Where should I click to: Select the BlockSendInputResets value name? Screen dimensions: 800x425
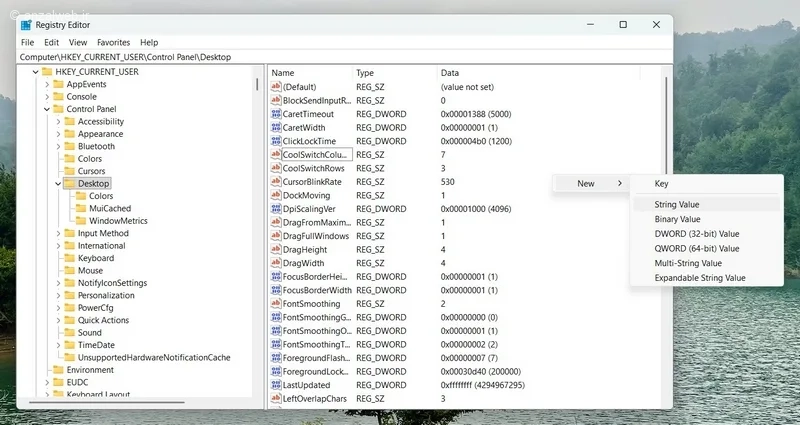(317, 101)
